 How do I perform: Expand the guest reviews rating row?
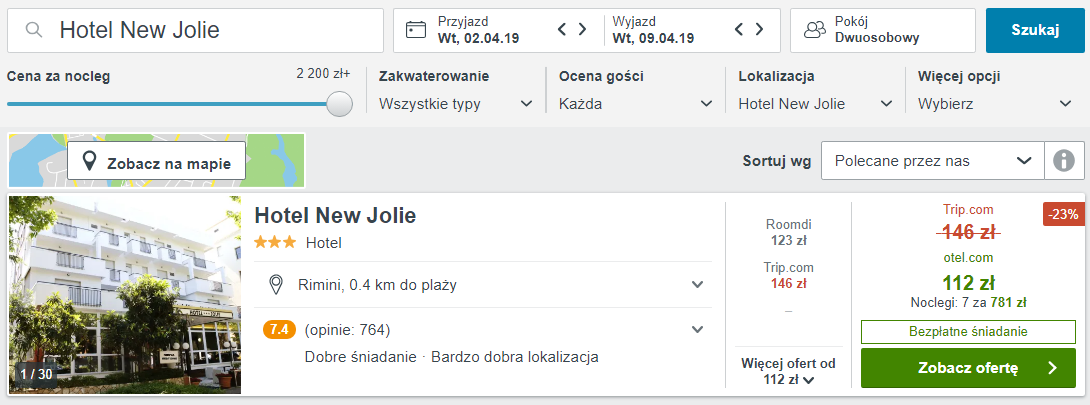pyautogui.click(x=483, y=329)
